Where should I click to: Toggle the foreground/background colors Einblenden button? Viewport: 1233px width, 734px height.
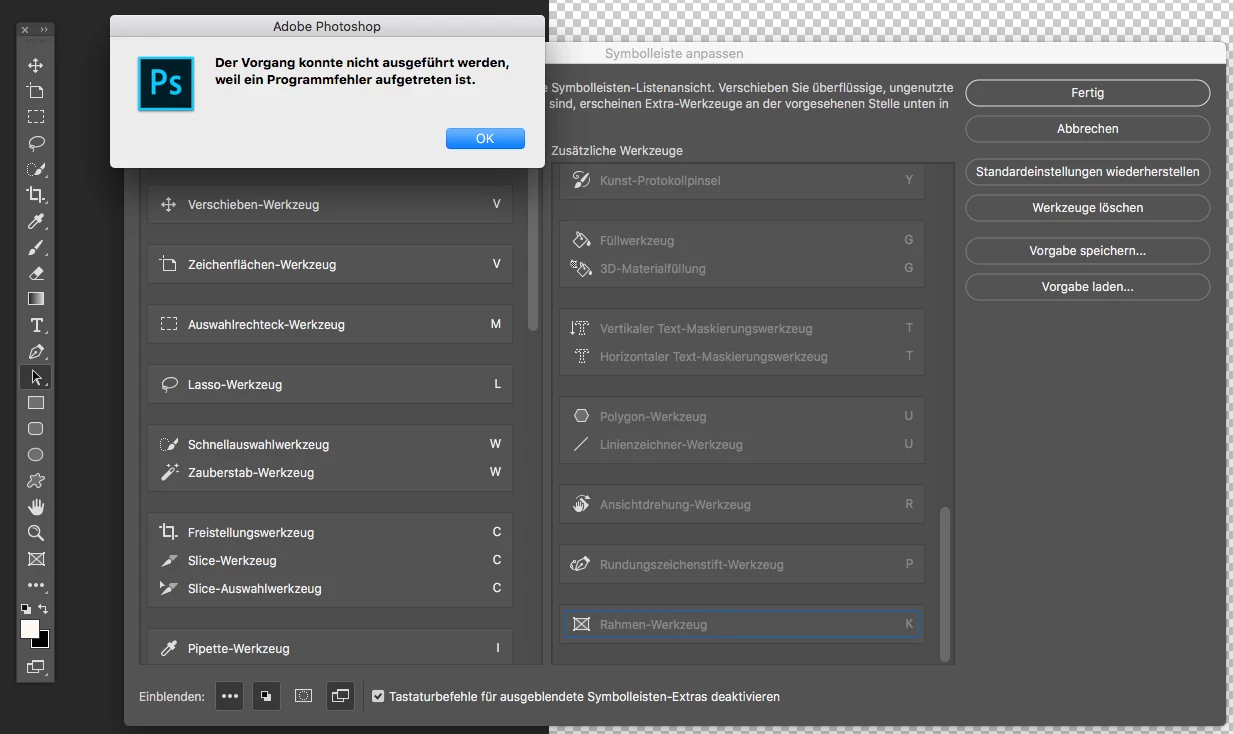click(266, 696)
